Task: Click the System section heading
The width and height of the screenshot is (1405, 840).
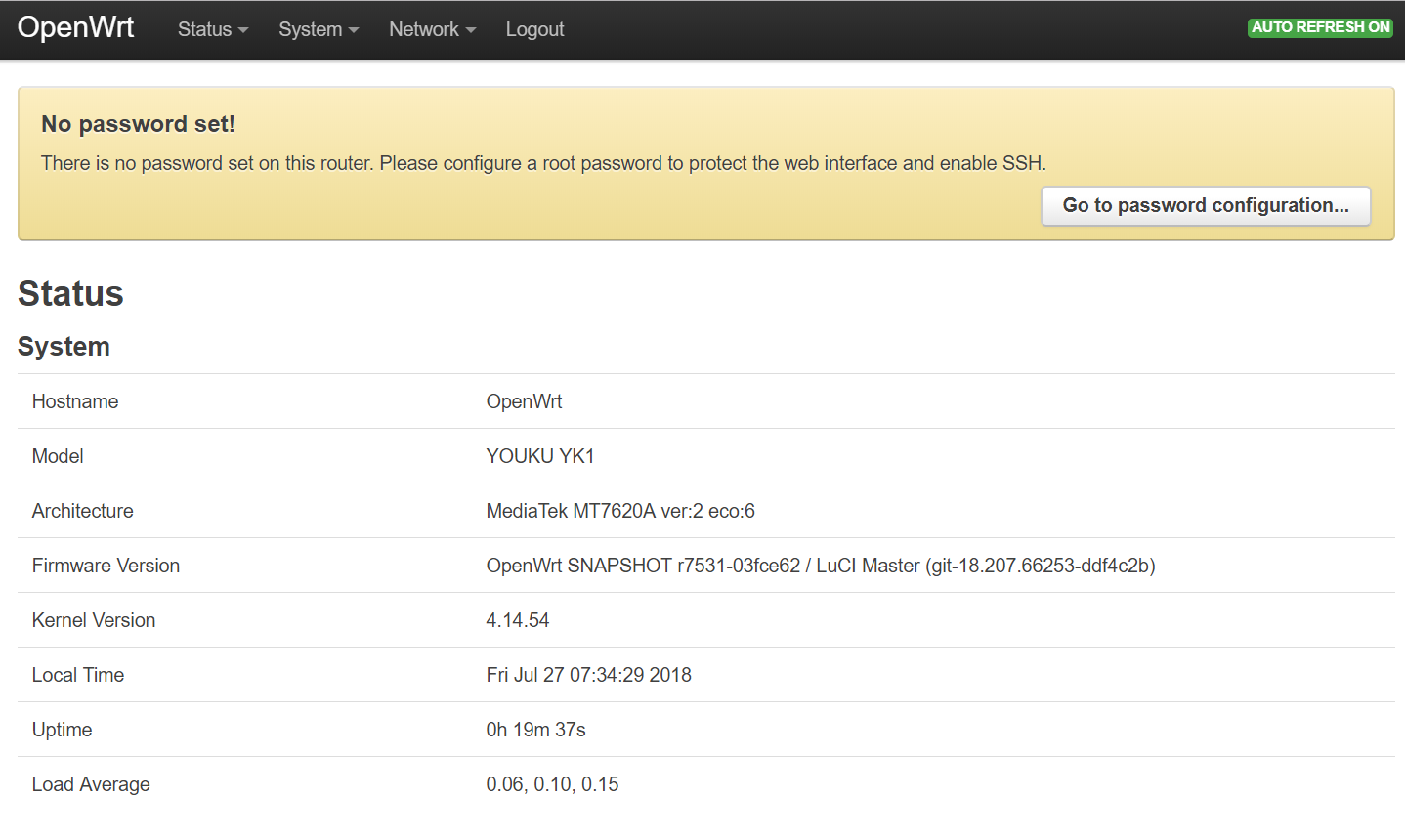Action: click(64, 347)
